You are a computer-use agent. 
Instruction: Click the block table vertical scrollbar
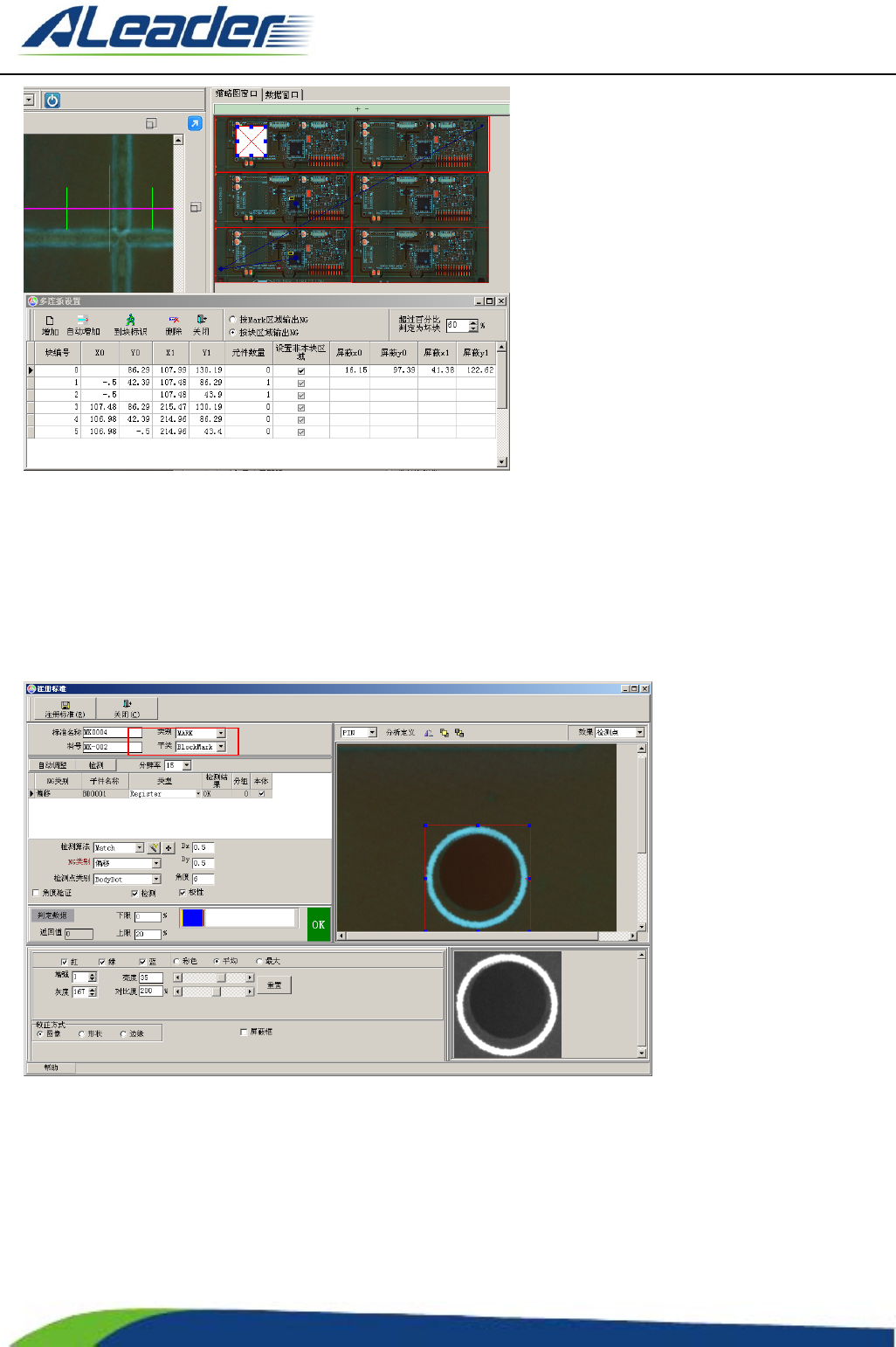501,404
